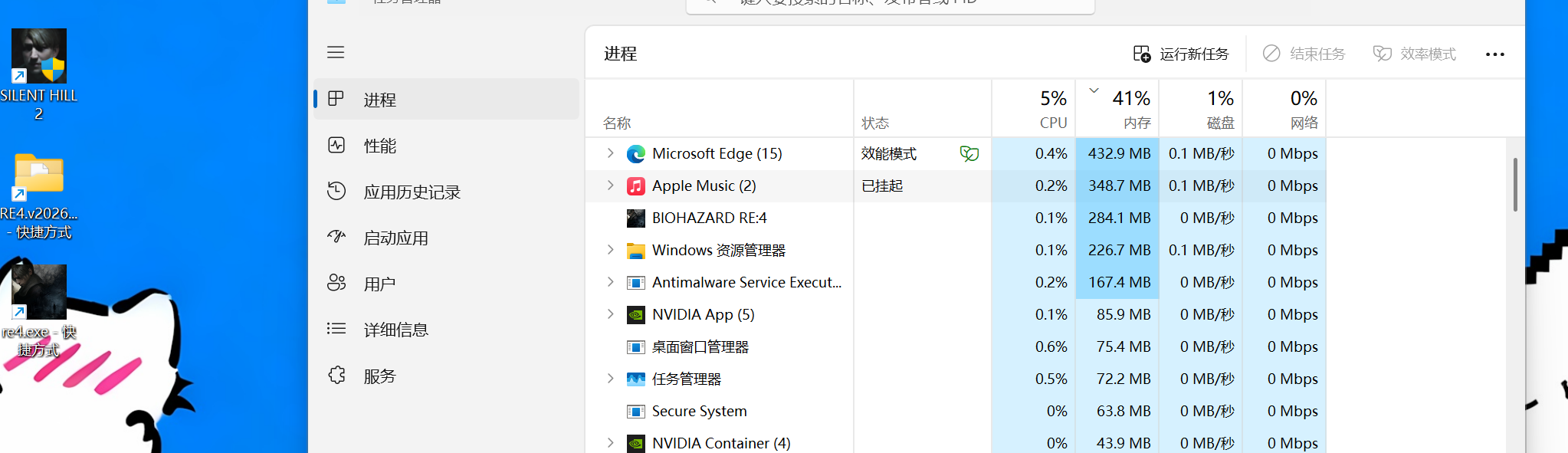Open the 性能 performance page
Image resolution: width=1568 pixels, height=453 pixels.
pyautogui.click(x=379, y=146)
